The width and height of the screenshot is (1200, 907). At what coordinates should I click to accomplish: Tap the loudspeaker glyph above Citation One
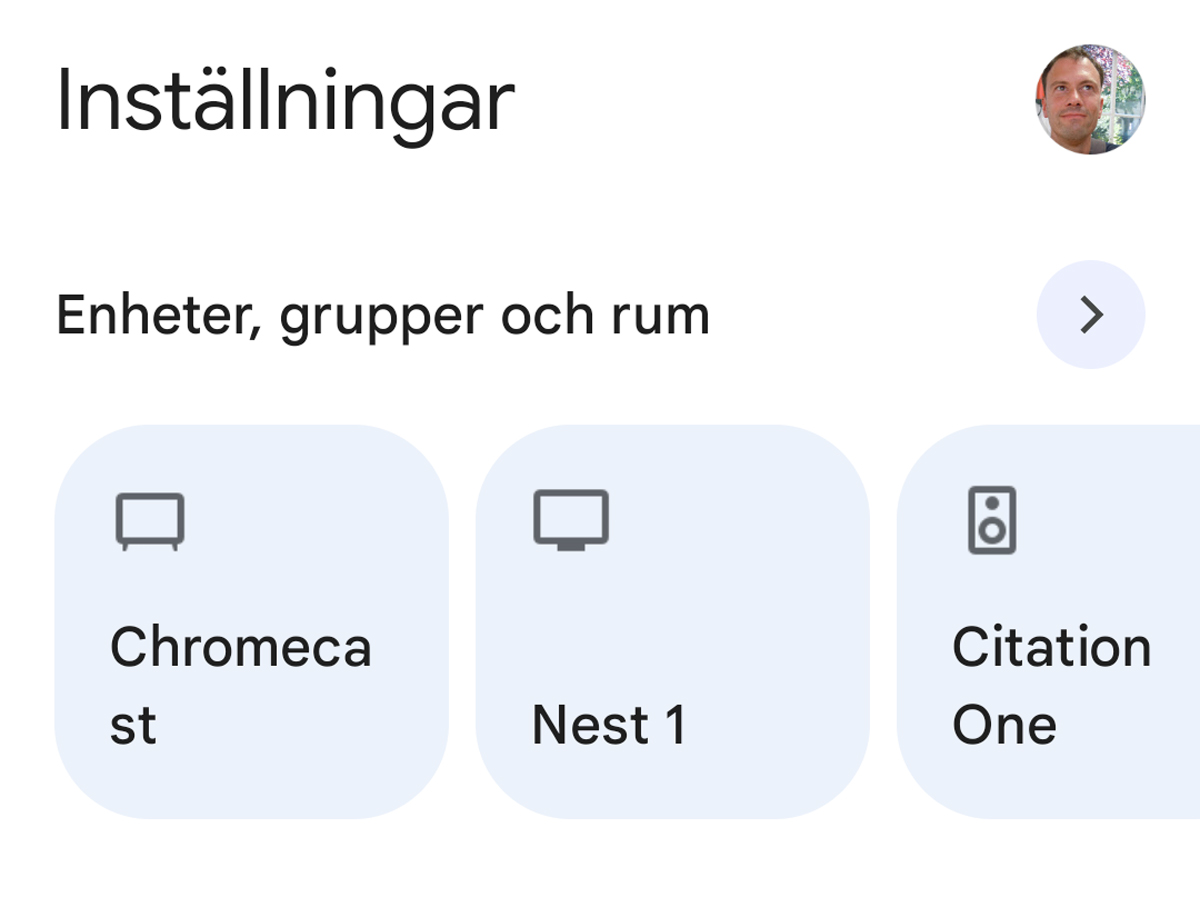(993, 520)
